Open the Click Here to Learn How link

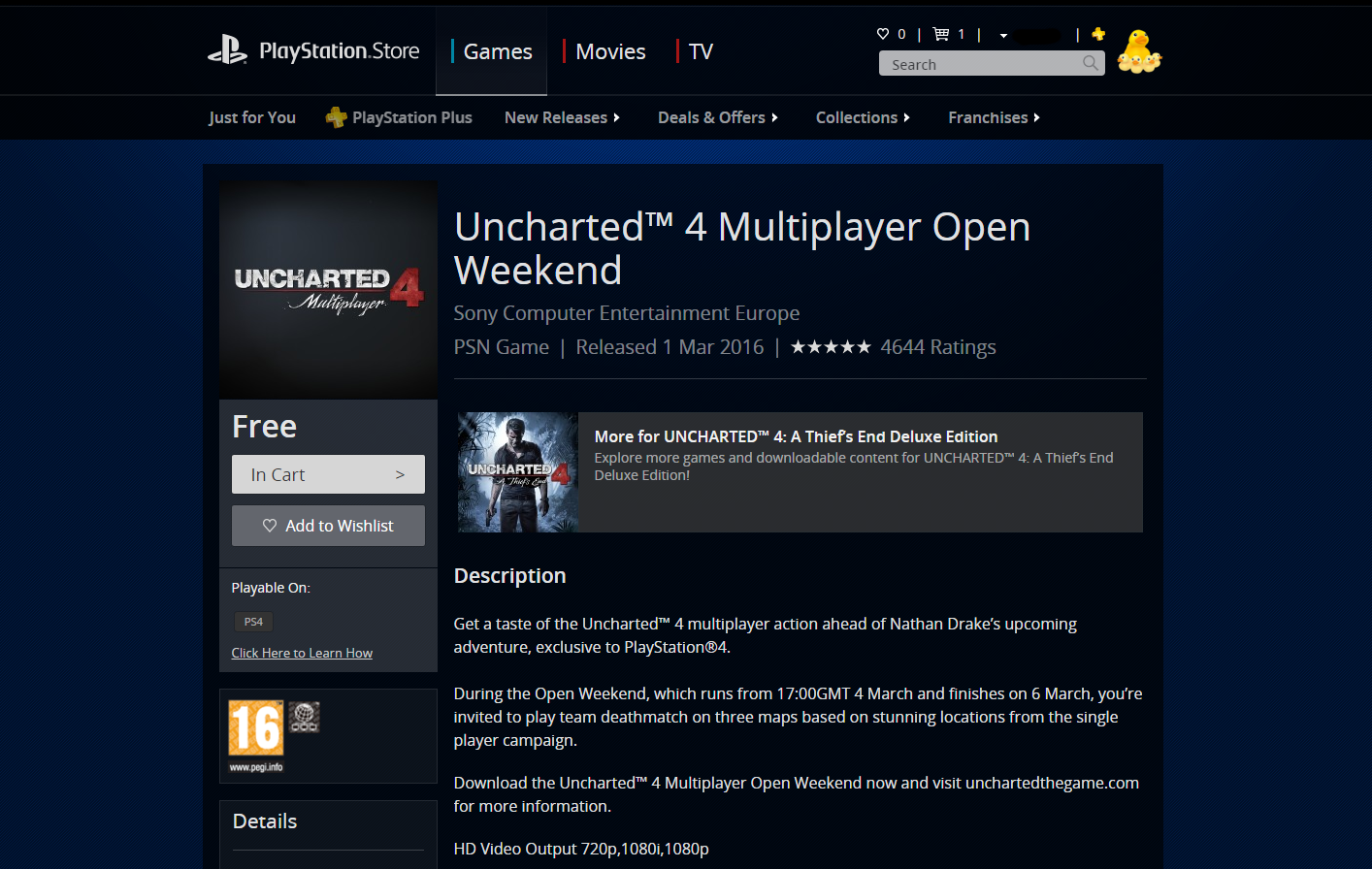coord(302,653)
